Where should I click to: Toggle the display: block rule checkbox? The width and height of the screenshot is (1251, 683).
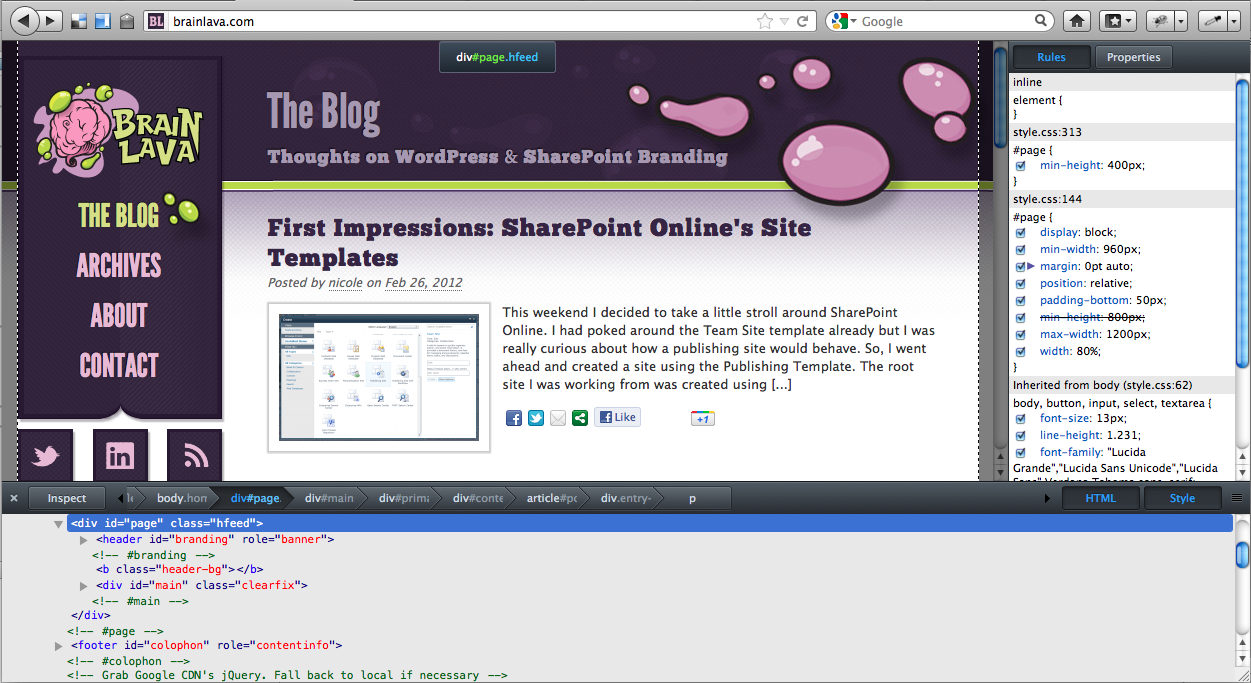pos(1021,232)
